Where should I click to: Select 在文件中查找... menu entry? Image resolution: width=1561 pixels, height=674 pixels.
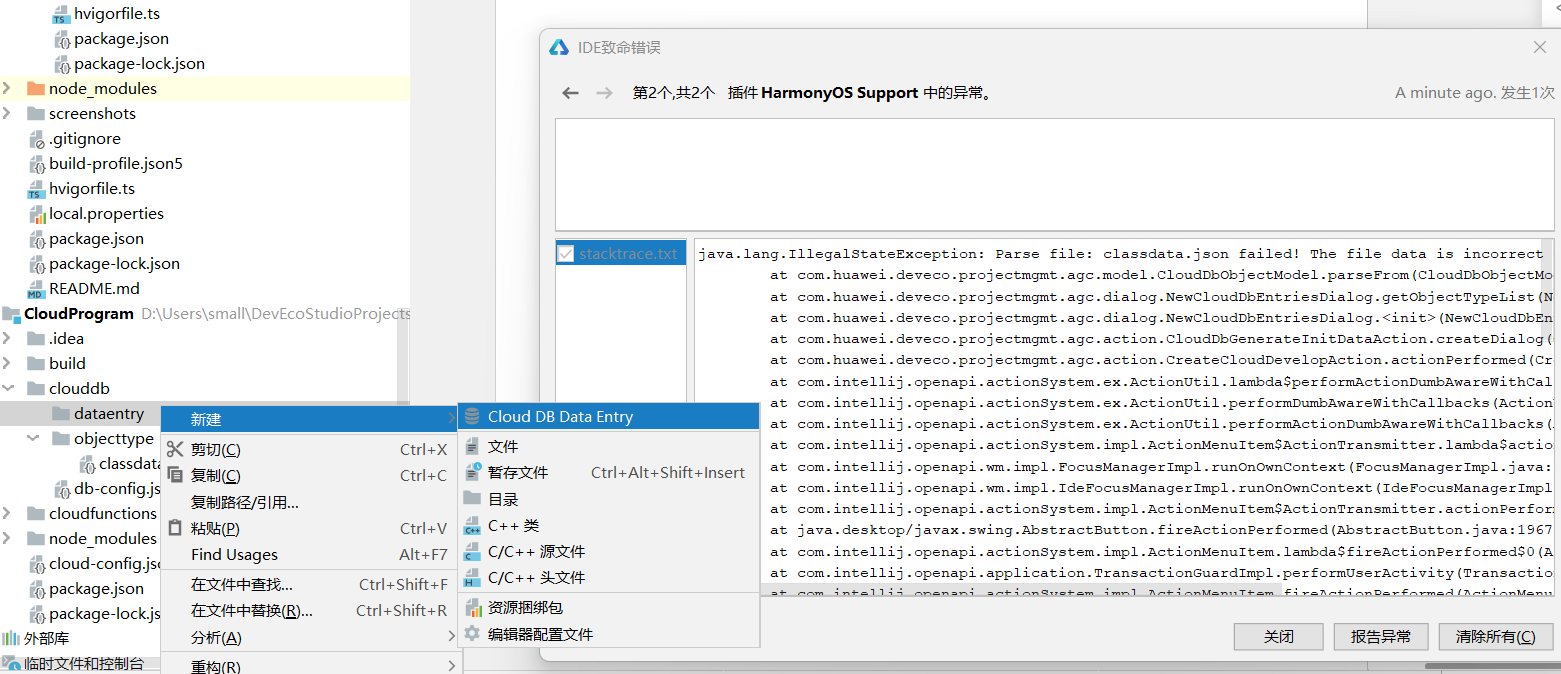point(309,585)
